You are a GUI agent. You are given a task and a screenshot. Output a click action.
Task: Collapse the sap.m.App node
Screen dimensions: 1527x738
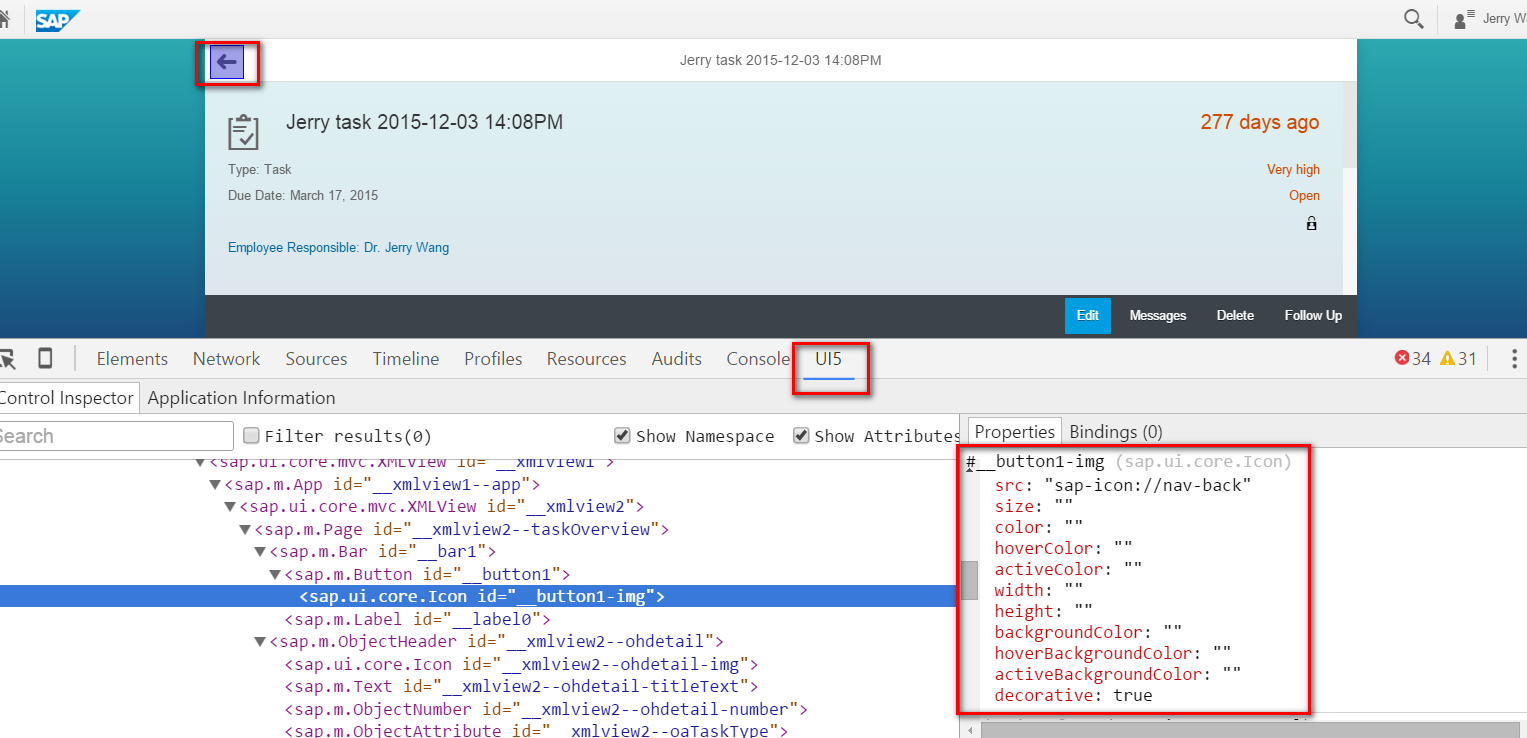[215, 485]
